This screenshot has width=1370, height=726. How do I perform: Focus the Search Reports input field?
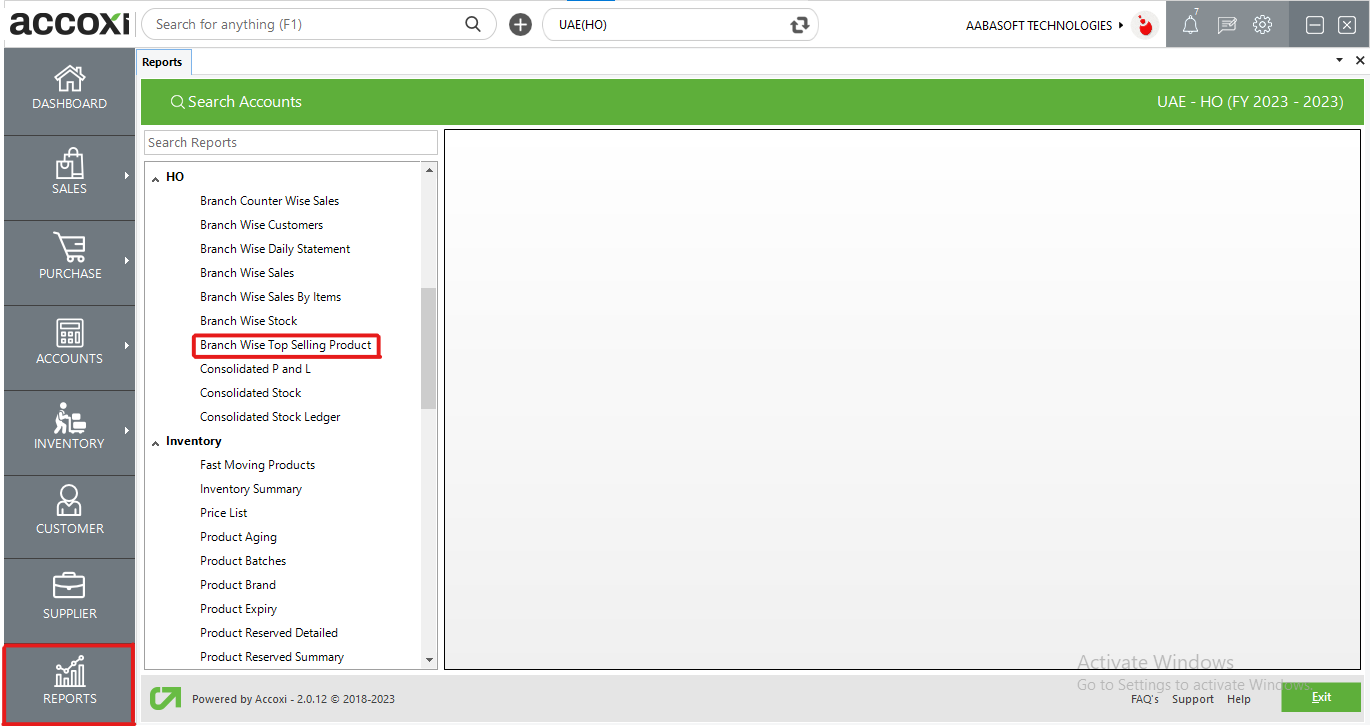[290, 143]
